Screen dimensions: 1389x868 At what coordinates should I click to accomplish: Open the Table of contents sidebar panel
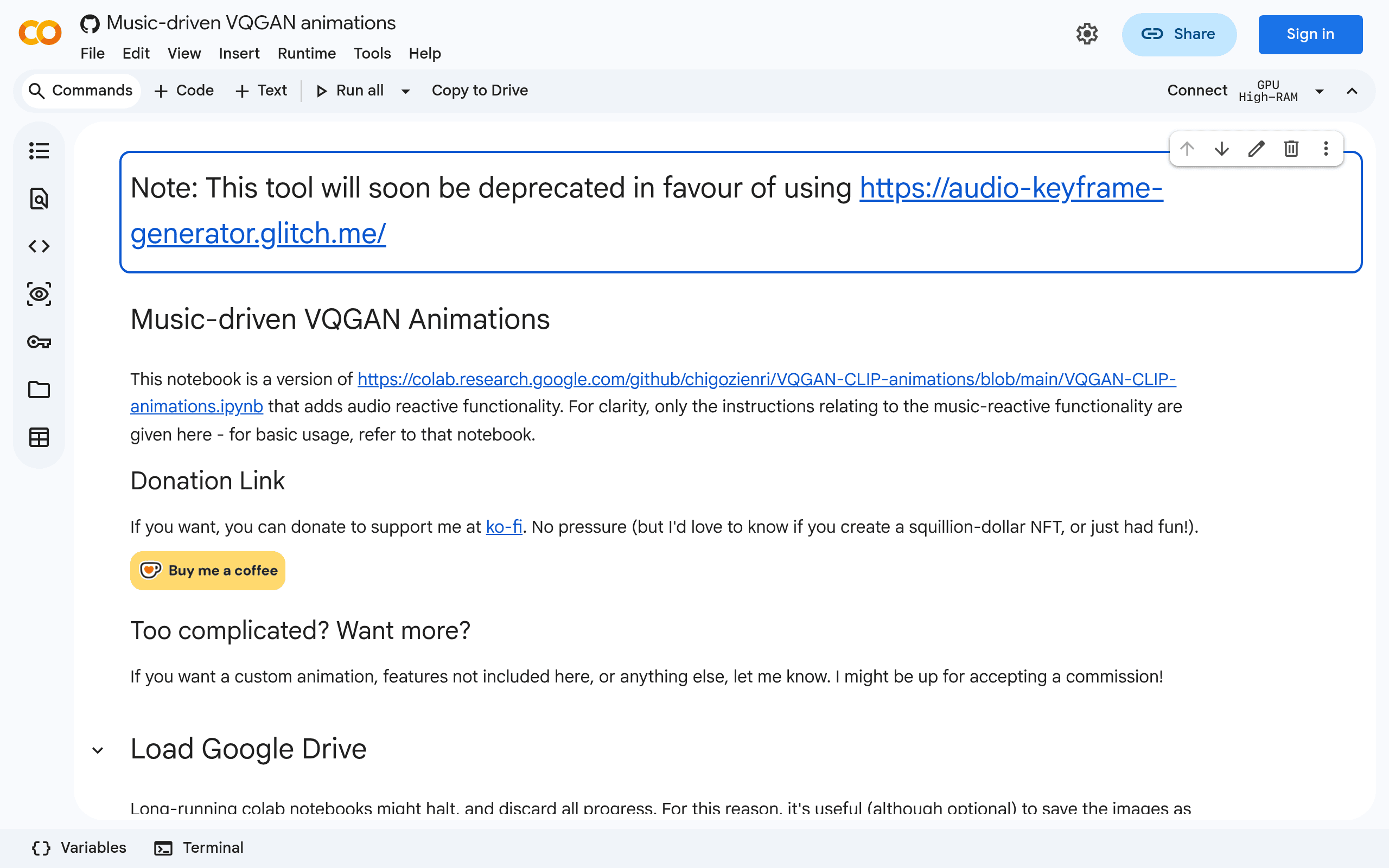[39, 151]
